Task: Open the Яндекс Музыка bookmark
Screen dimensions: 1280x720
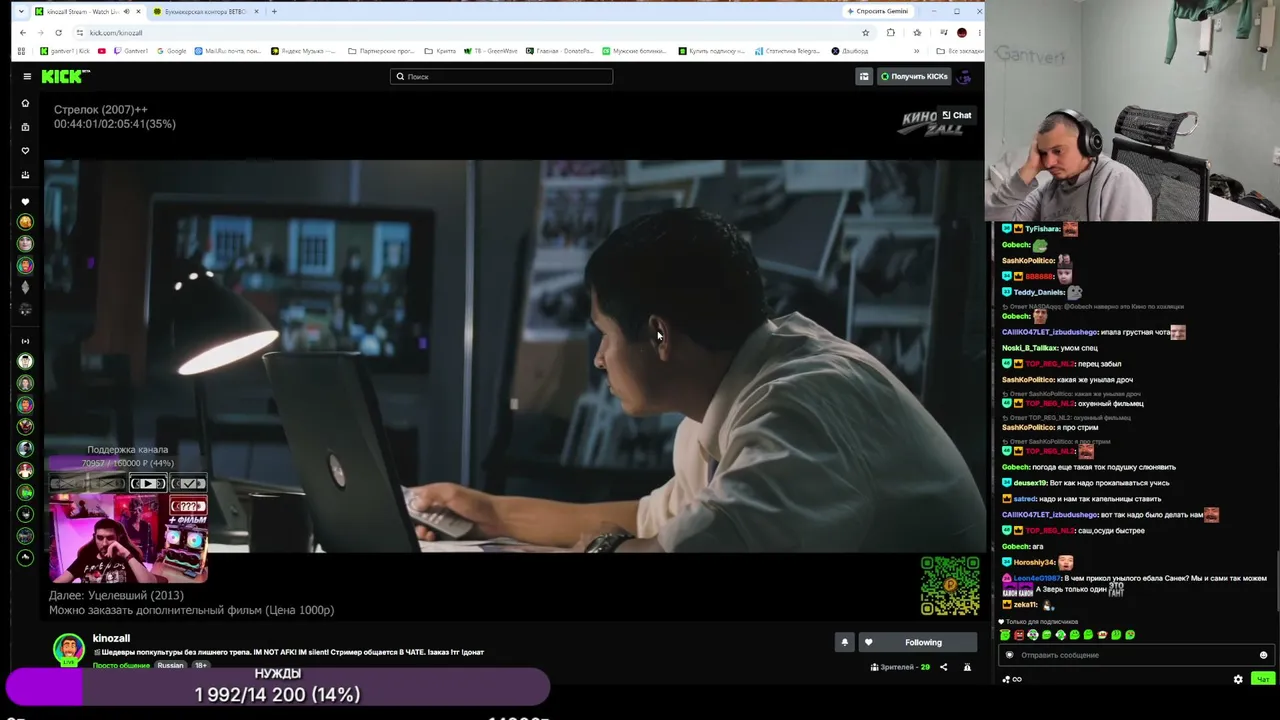Action: coord(303,51)
